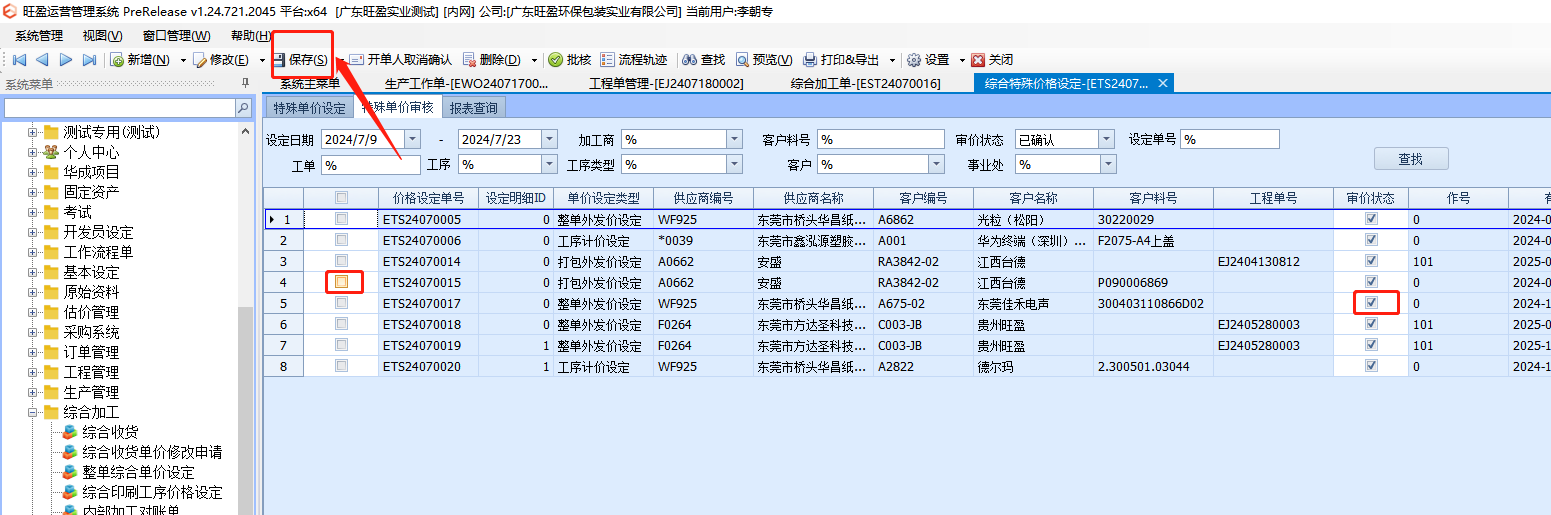This screenshot has height=515, width=1551.
Task: Go to next record arrow
Action: point(66,60)
